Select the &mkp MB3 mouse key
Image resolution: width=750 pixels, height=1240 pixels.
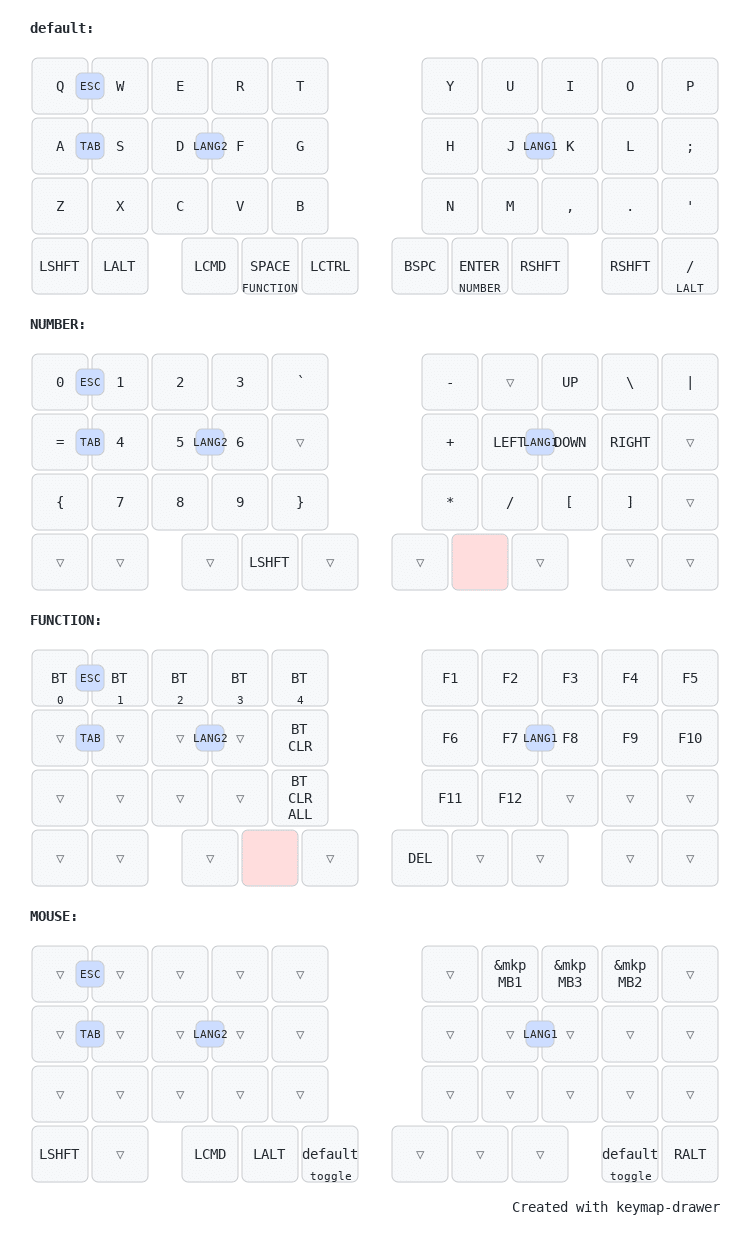(x=570, y=974)
